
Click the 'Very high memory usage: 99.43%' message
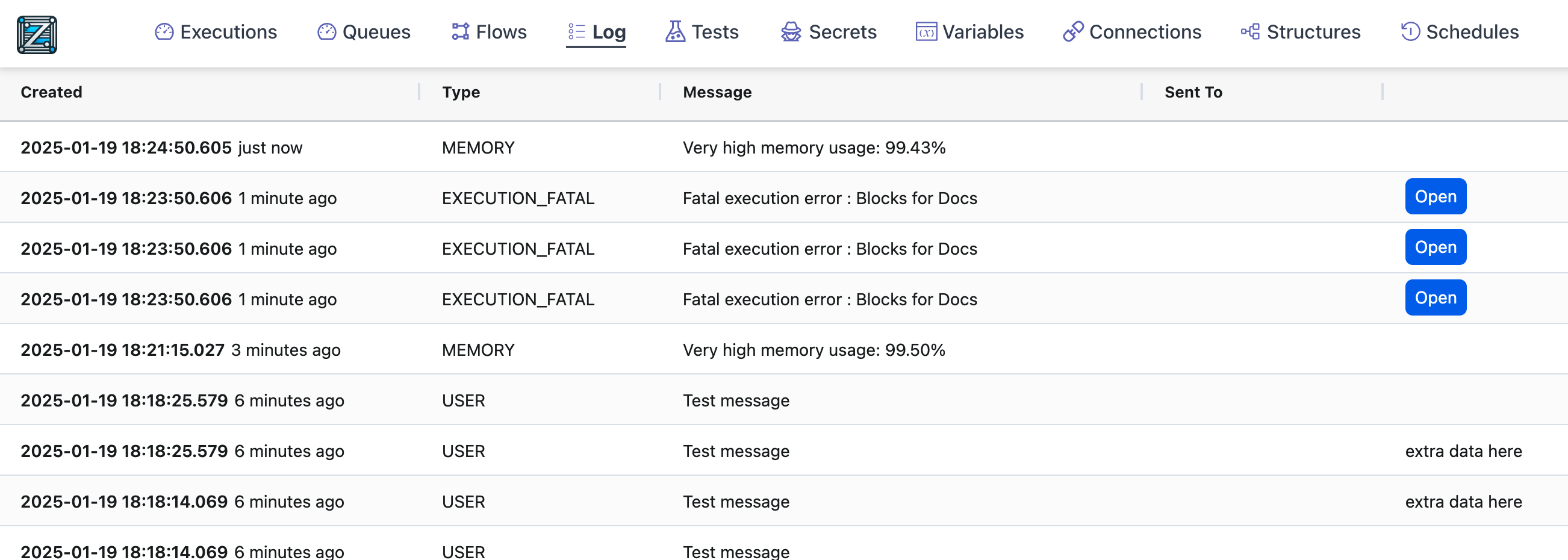point(814,148)
